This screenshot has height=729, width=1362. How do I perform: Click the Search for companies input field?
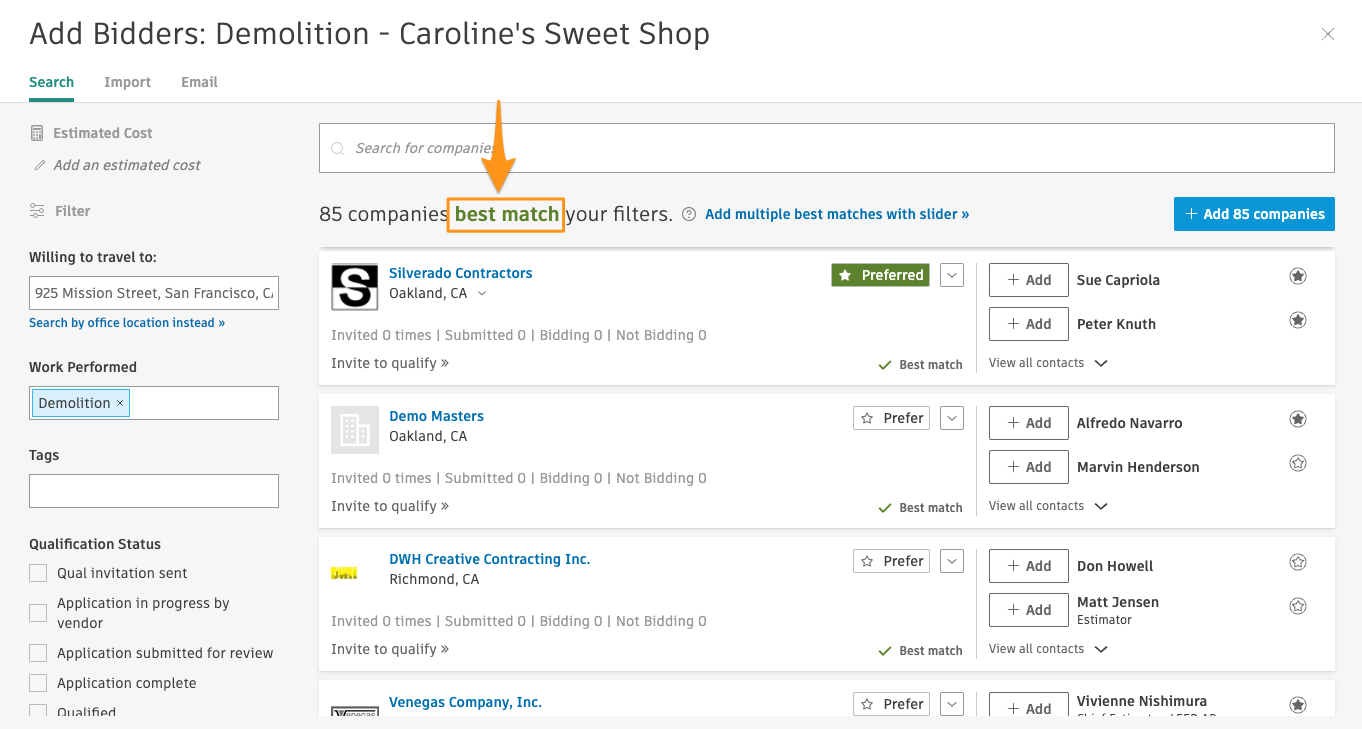[826, 148]
